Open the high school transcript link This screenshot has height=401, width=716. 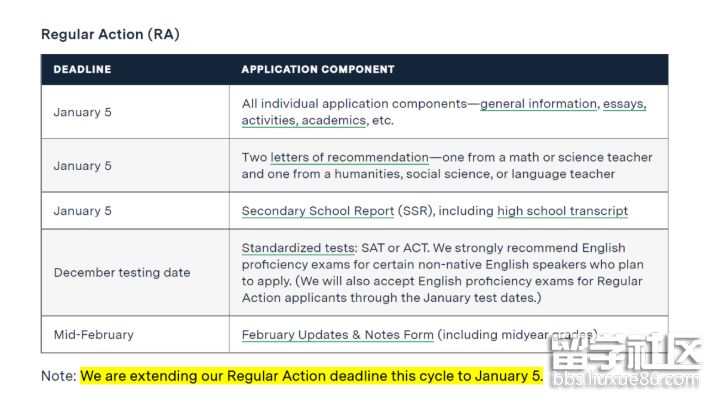click(x=562, y=211)
